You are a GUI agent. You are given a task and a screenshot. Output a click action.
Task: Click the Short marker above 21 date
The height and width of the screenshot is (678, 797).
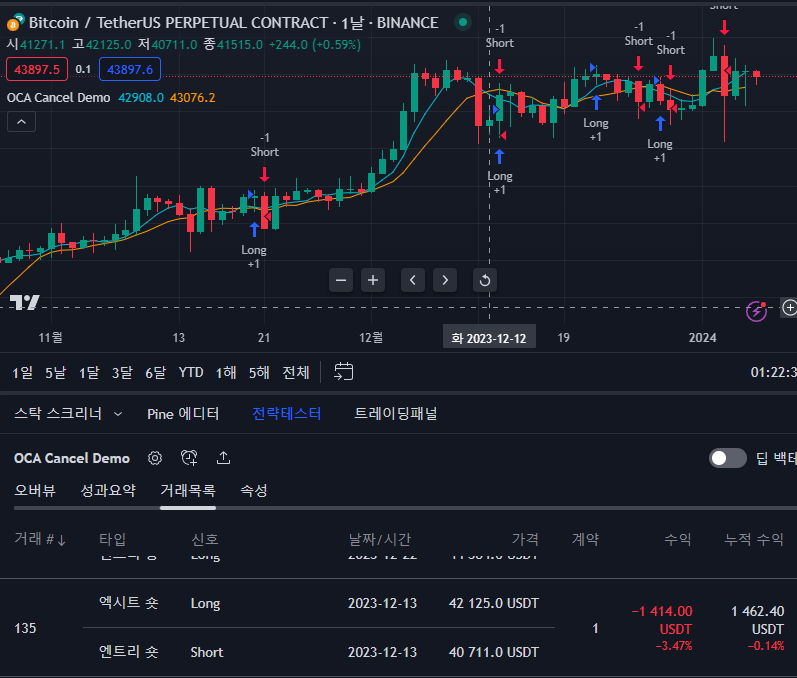[x=264, y=152]
